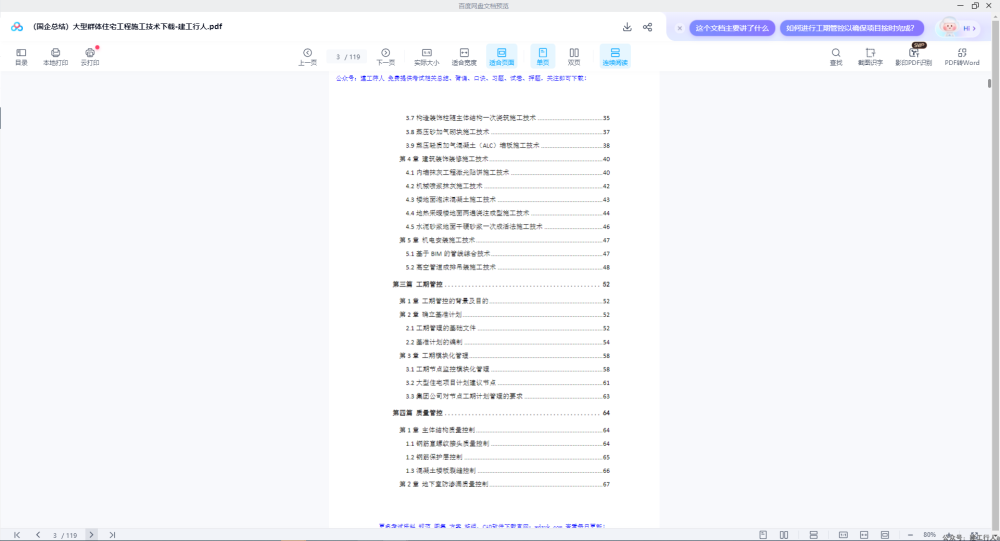Ask the 工期管控 question suggestion
Viewport: 1000px width, 541px height.
point(851,28)
